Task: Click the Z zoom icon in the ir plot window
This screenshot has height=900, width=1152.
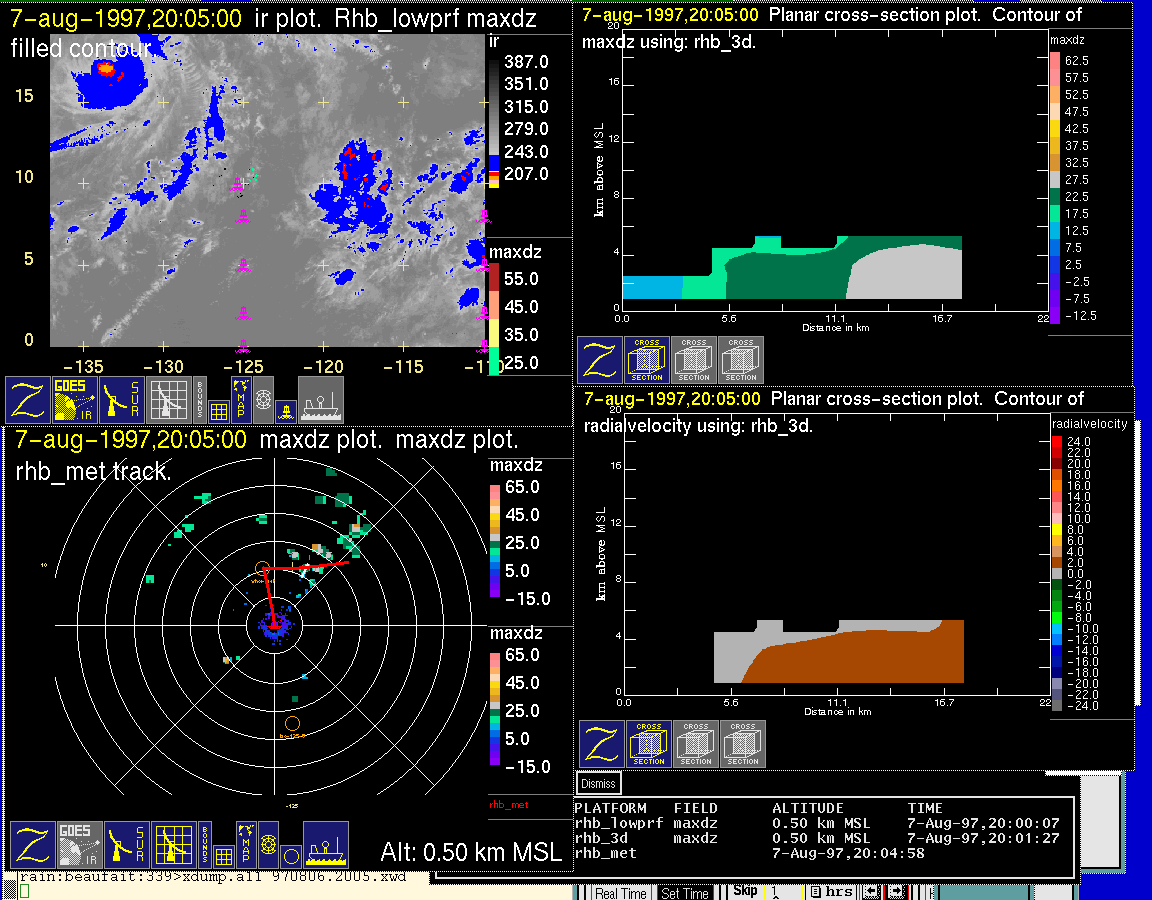Action: 29,399
